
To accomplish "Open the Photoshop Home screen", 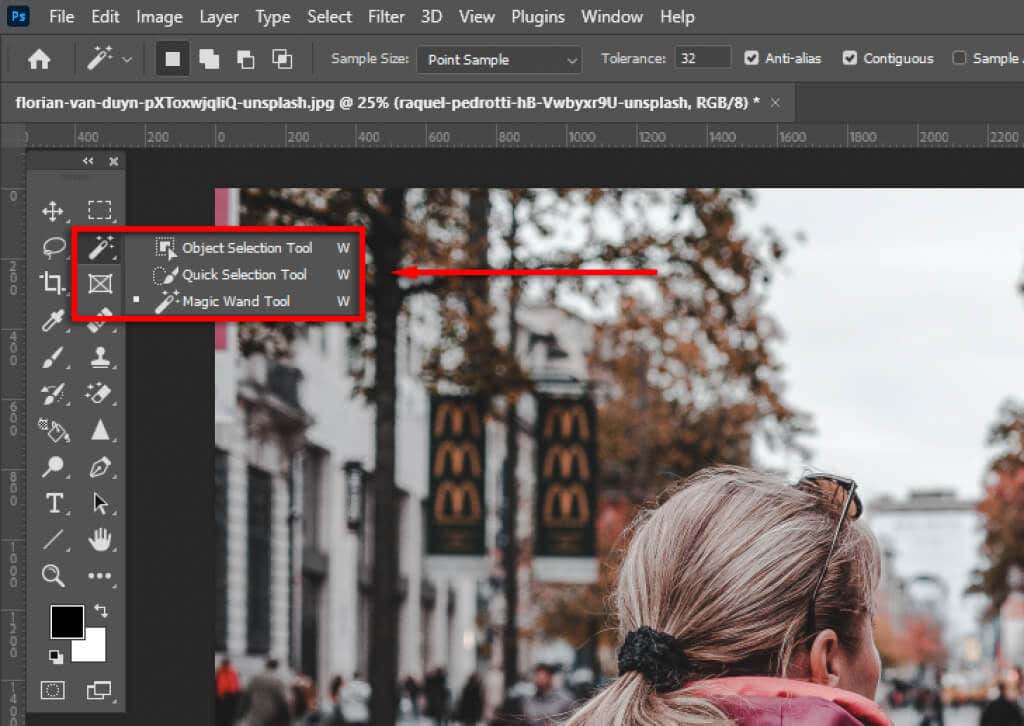I will [x=38, y=58].
